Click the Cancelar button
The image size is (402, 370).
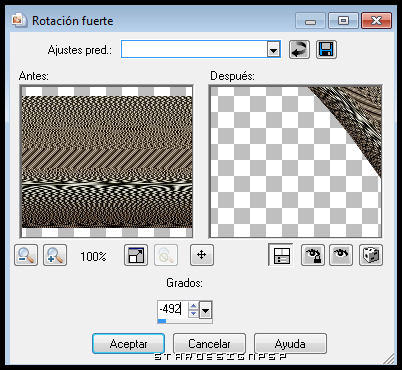coord(209,343)
